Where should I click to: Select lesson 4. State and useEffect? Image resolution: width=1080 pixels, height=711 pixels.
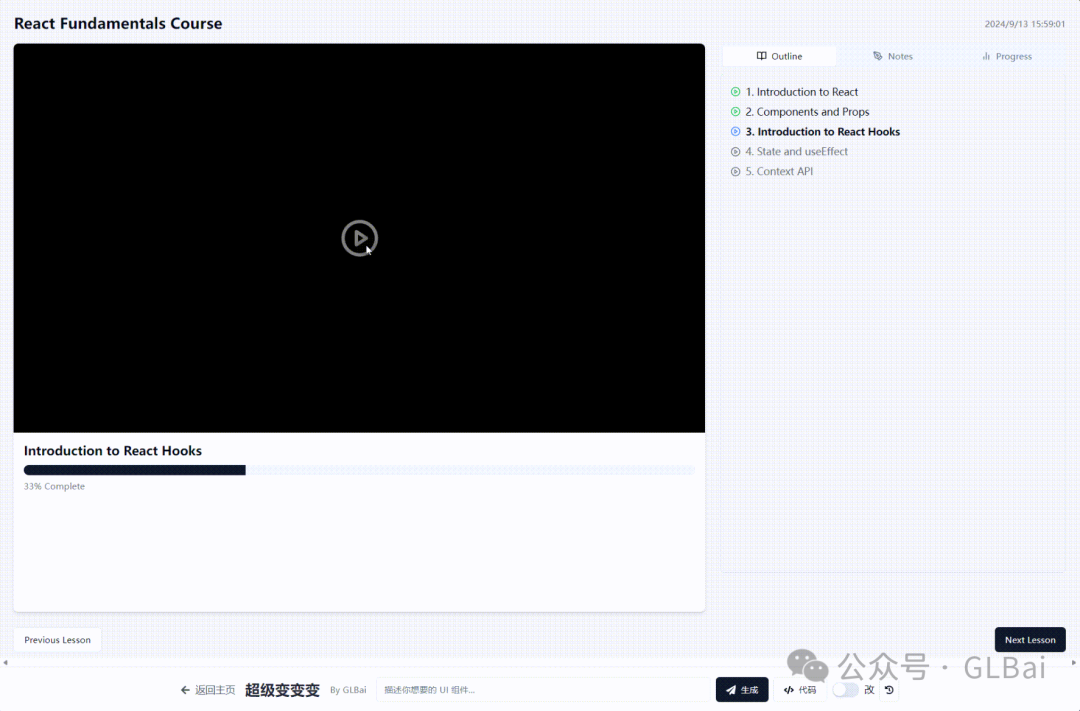(x=796, y=152)
